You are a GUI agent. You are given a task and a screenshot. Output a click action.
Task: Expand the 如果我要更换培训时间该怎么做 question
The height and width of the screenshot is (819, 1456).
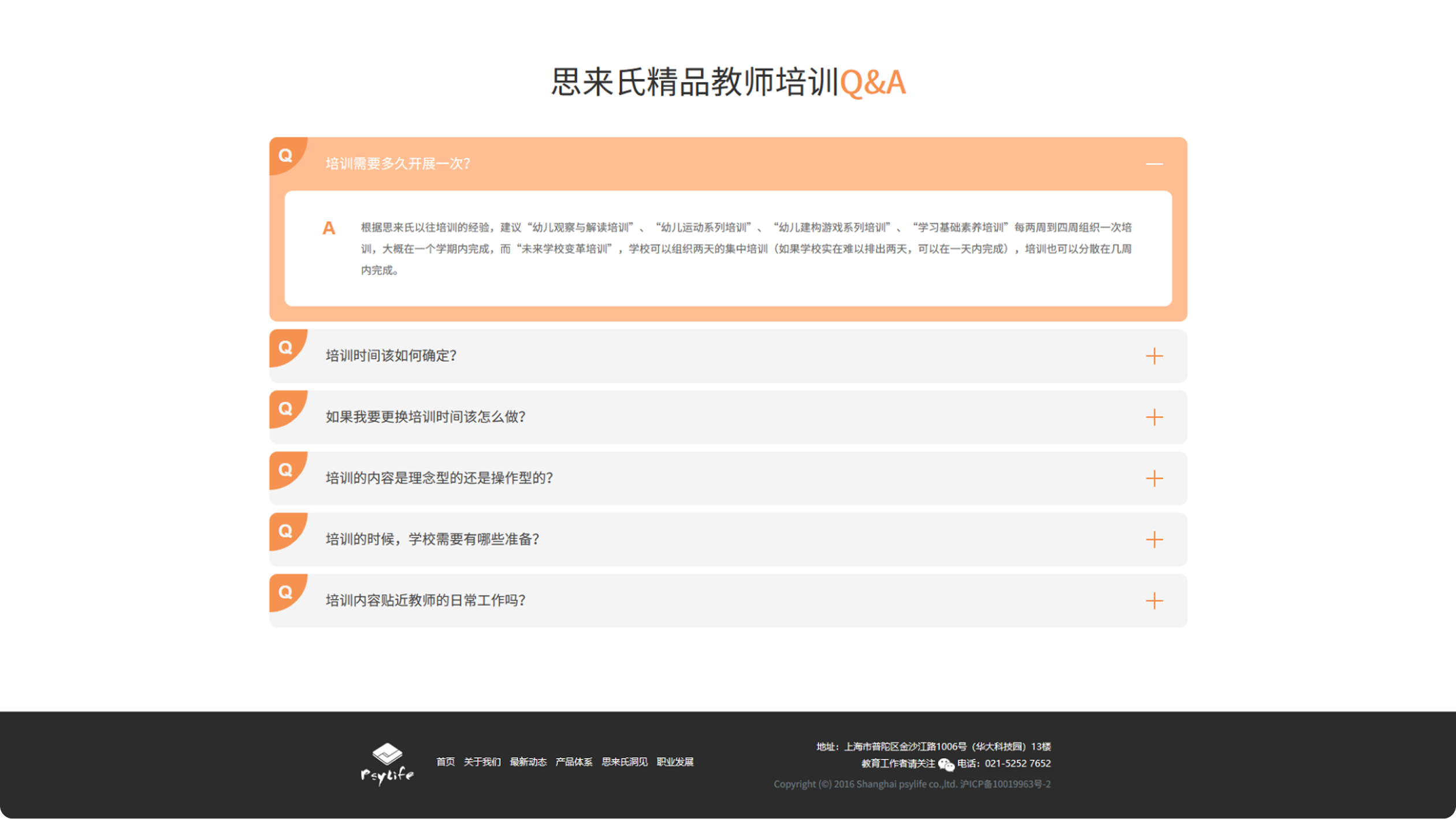1155,417
